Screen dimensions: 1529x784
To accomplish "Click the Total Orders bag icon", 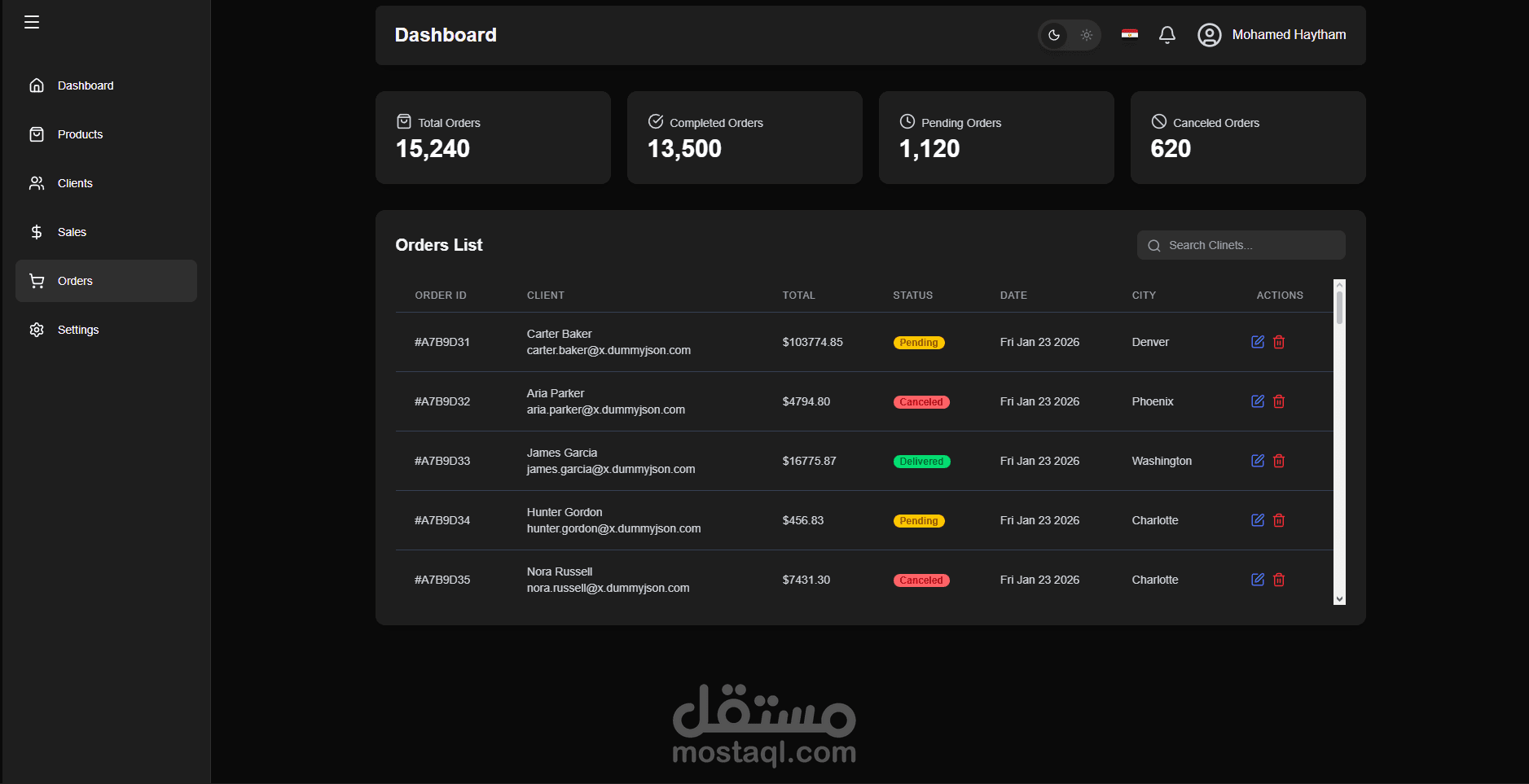I will click(404, 121).
